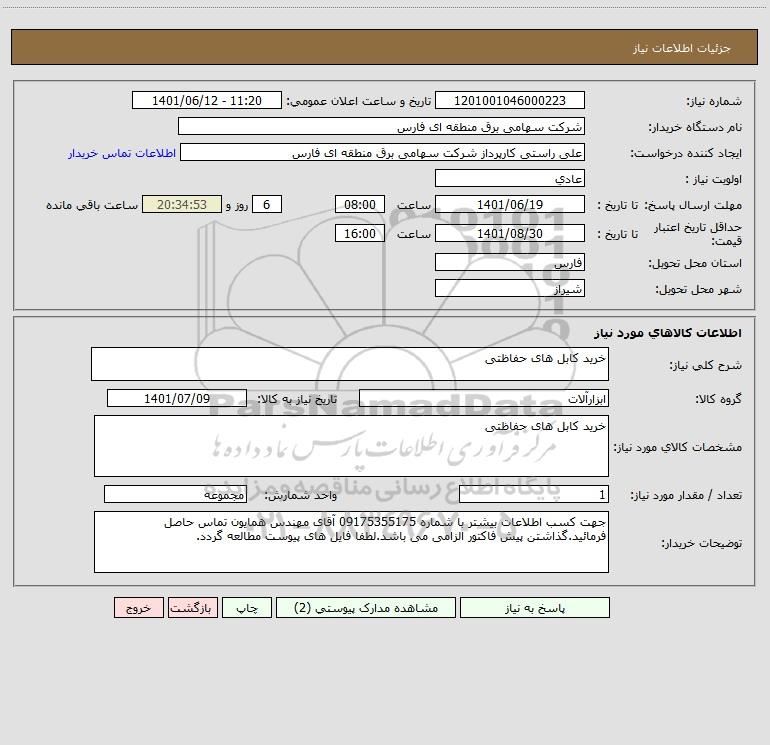Screen dimensions: 770x745
Task: Open مشاهده مدارک پیوستی (2) button
Action: point(366,607)
